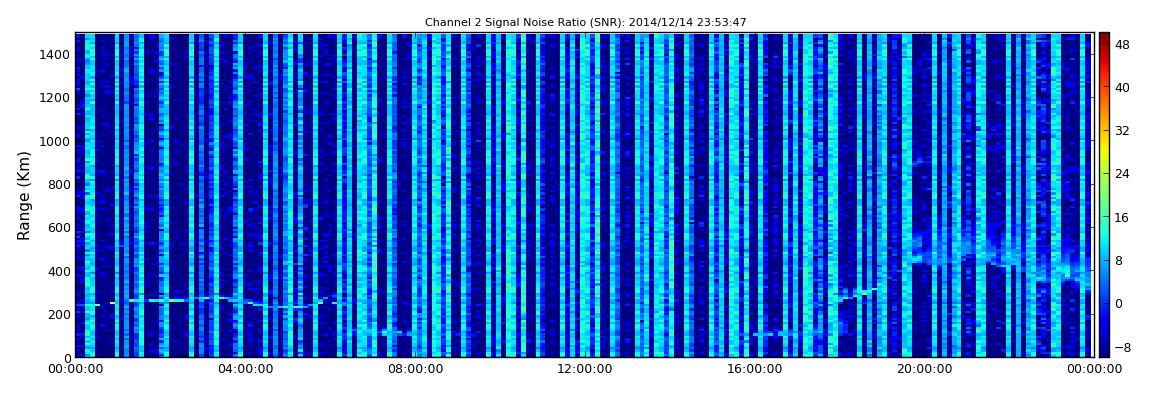
Task: Click the colorbar value 24
Action: click(1122, 174)
